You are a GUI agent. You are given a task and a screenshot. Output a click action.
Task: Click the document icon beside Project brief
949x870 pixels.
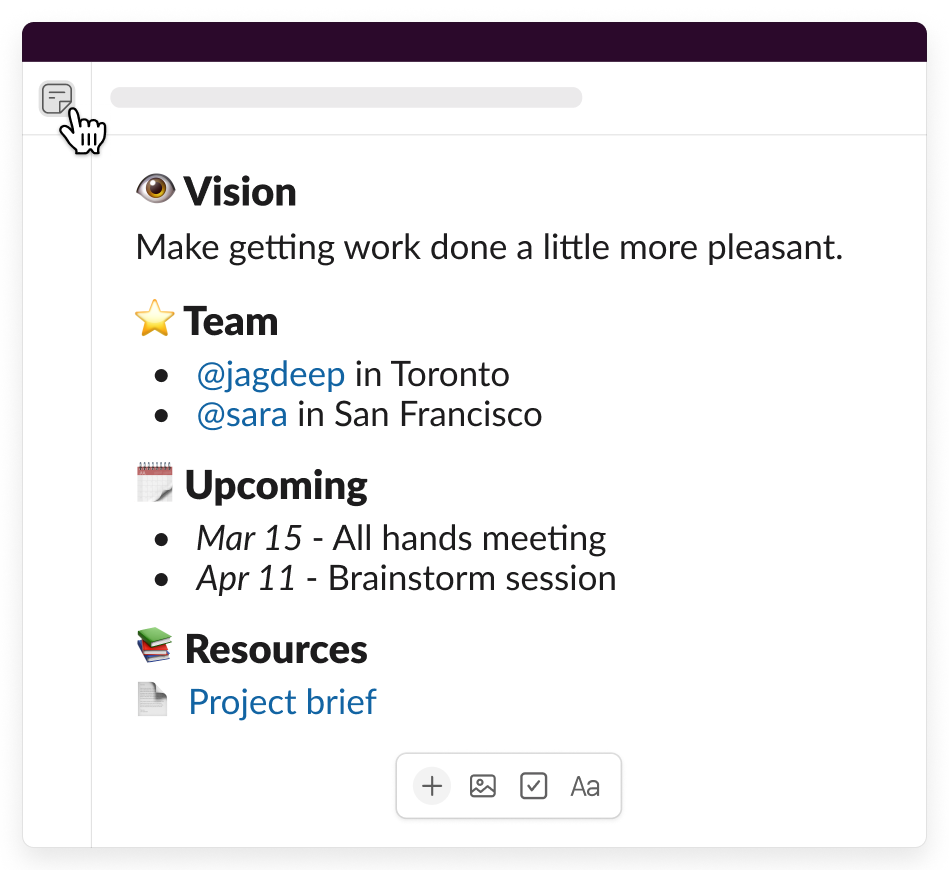coord(153,699)
